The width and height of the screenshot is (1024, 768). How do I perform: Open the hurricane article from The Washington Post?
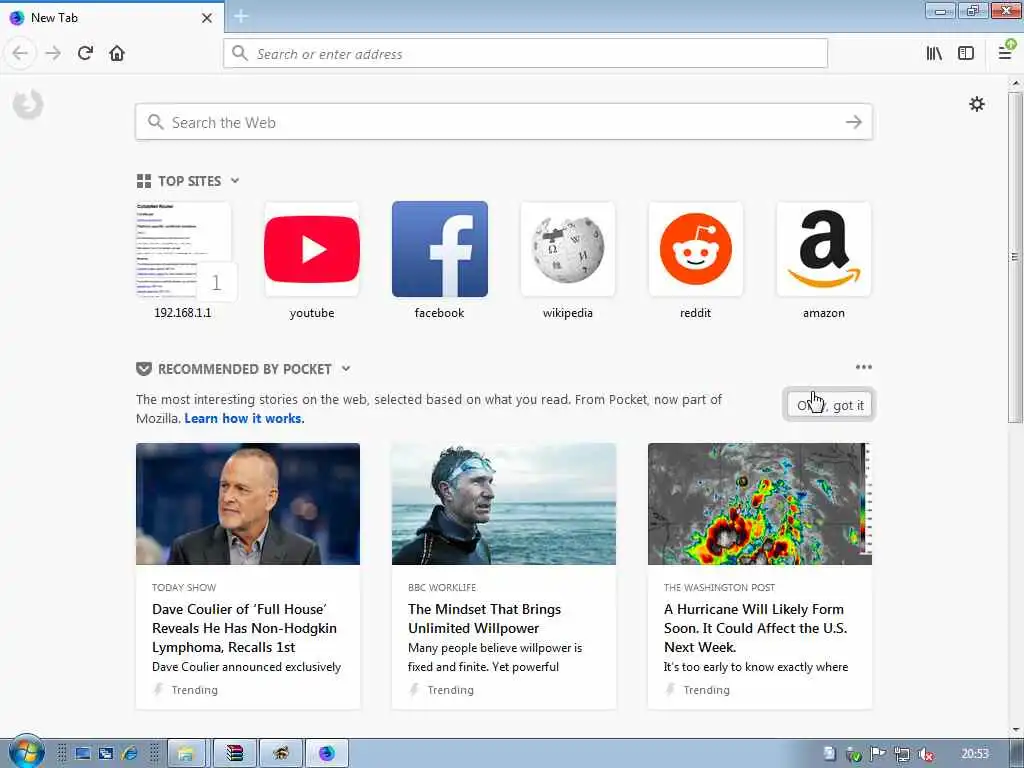760,575
